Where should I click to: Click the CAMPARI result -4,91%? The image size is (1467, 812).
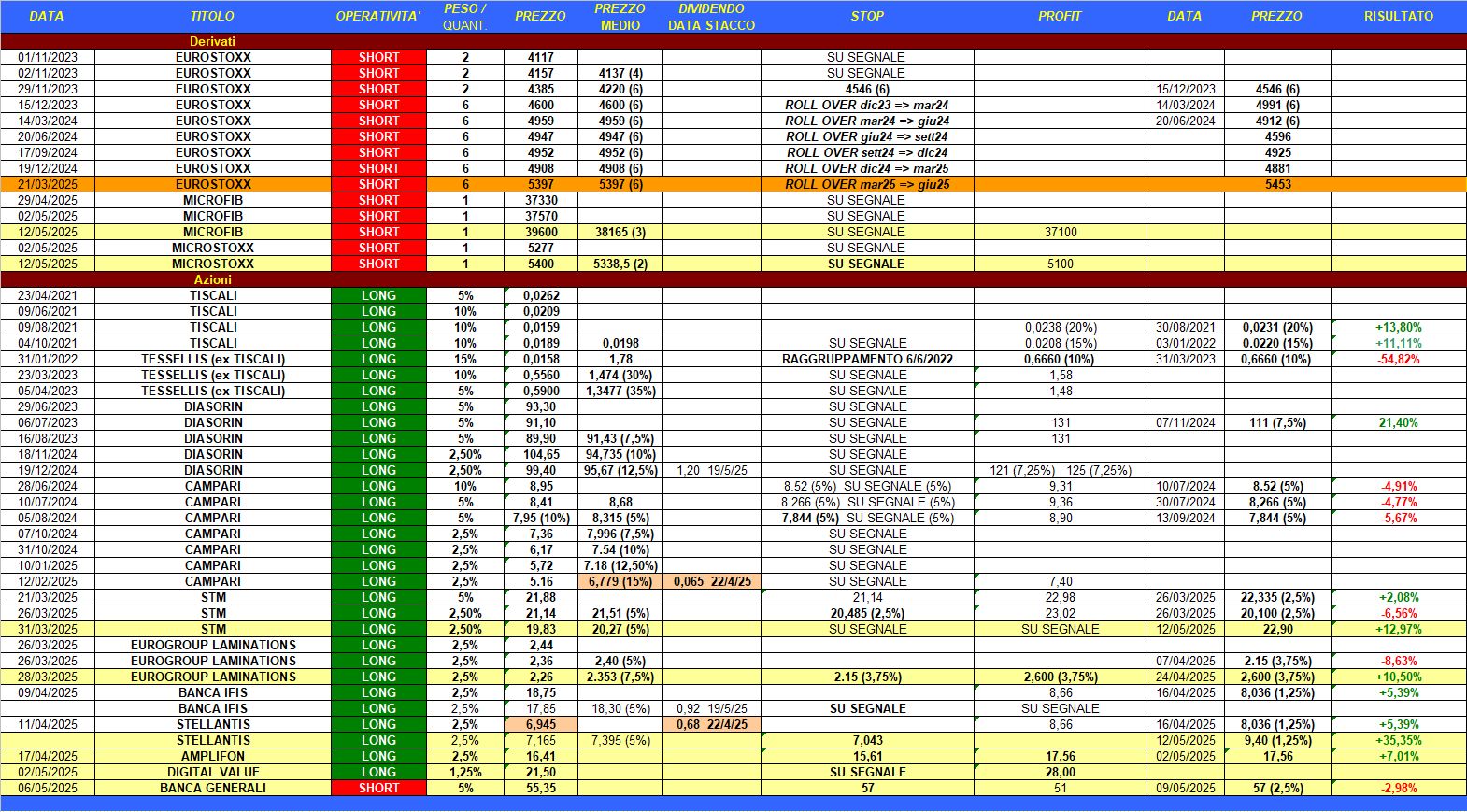coord(1399,486)
